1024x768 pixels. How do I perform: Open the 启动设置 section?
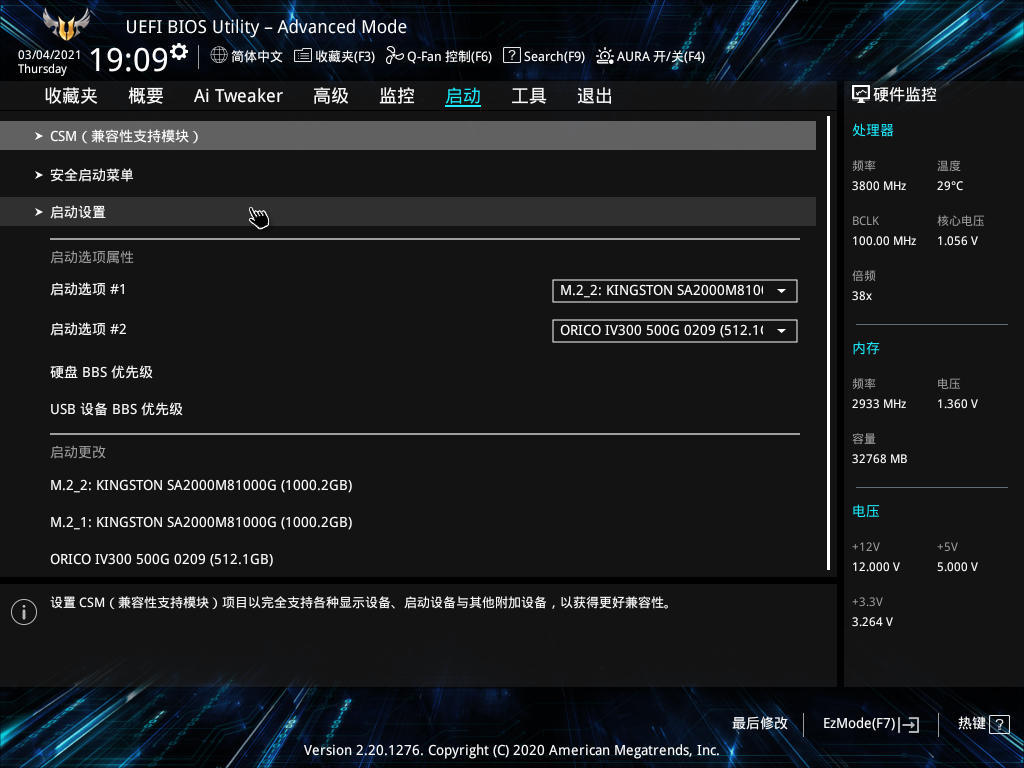[x=79, y=212]
